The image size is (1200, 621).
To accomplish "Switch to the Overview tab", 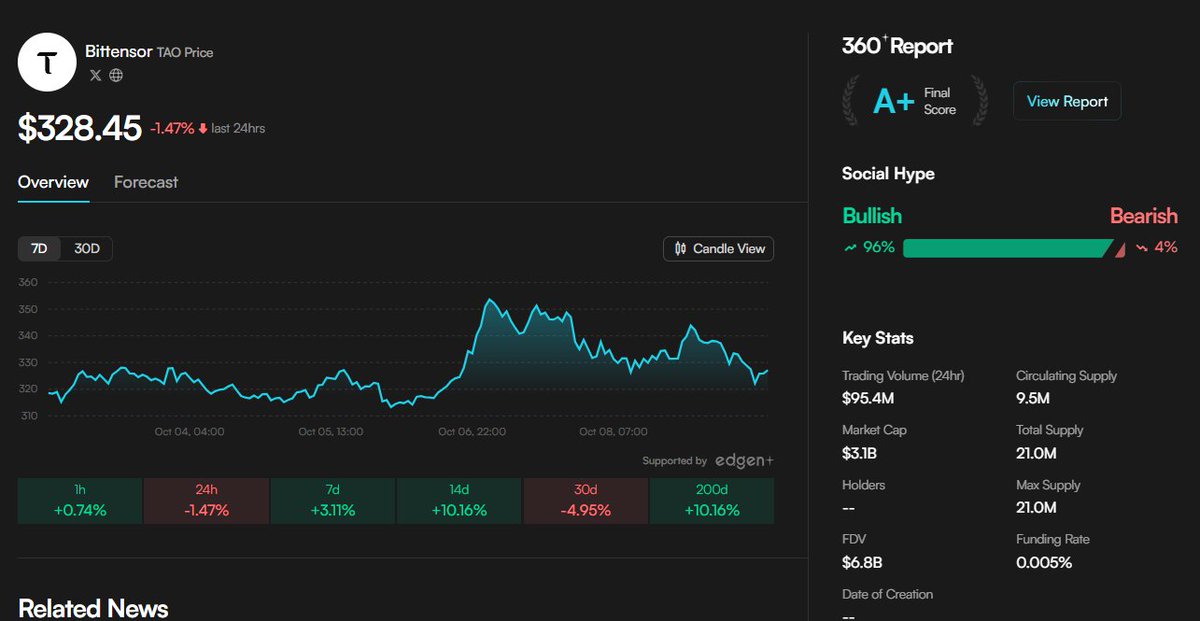I will click(x=53, y=182).
